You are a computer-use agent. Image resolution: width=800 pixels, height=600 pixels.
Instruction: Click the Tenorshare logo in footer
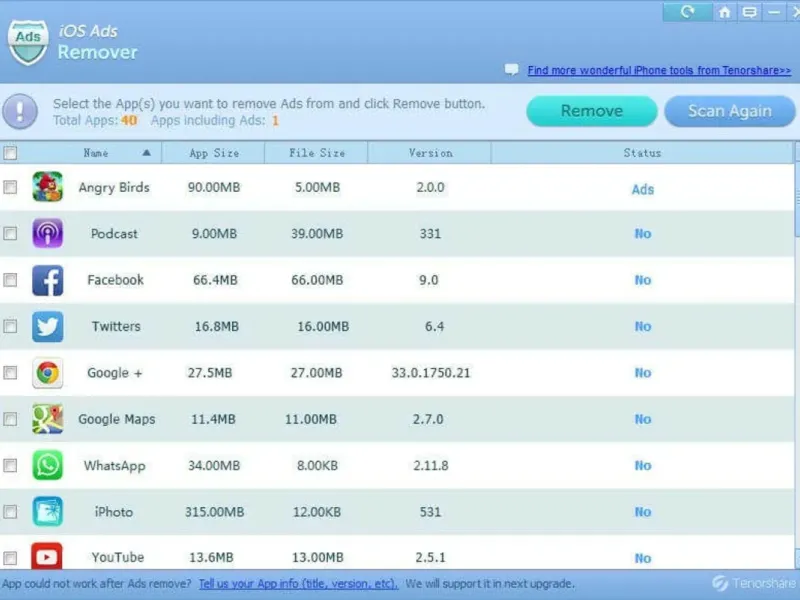pyautogui.click(x=756, y=583)
